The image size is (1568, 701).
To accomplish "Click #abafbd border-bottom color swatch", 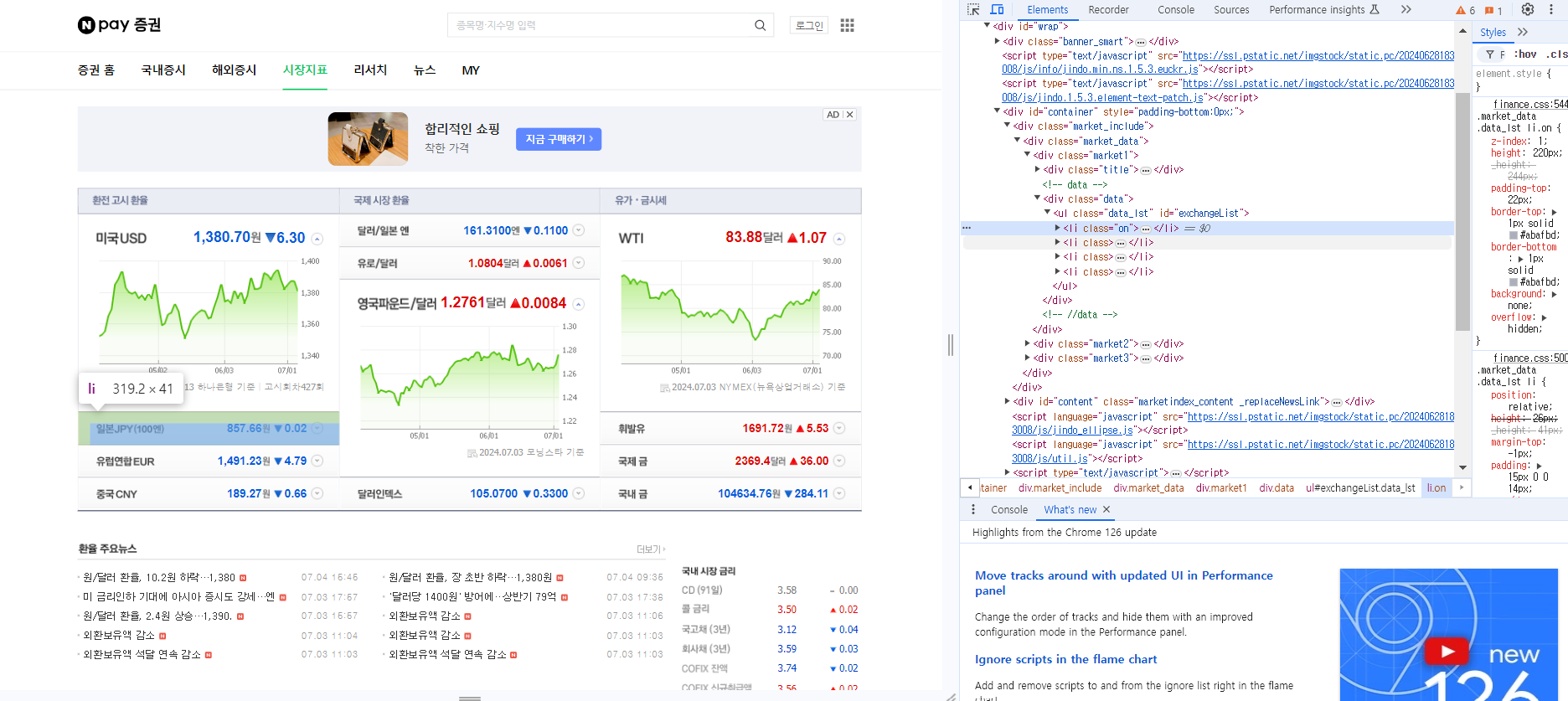I will pos(1514,282).
